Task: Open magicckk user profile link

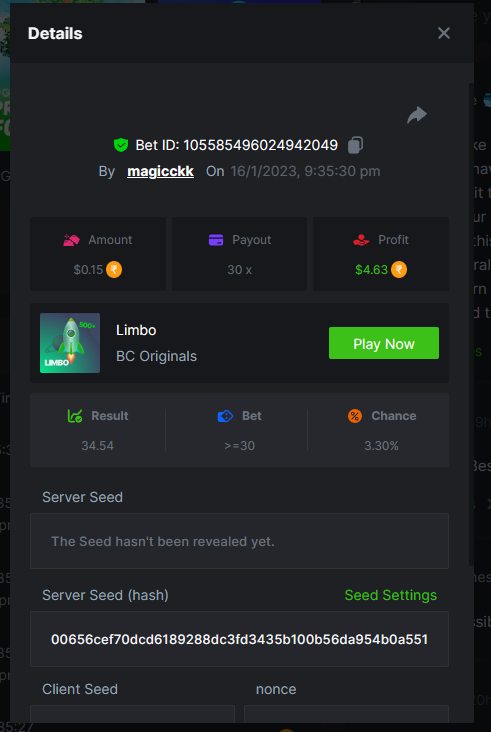Action: coord(161,171)
